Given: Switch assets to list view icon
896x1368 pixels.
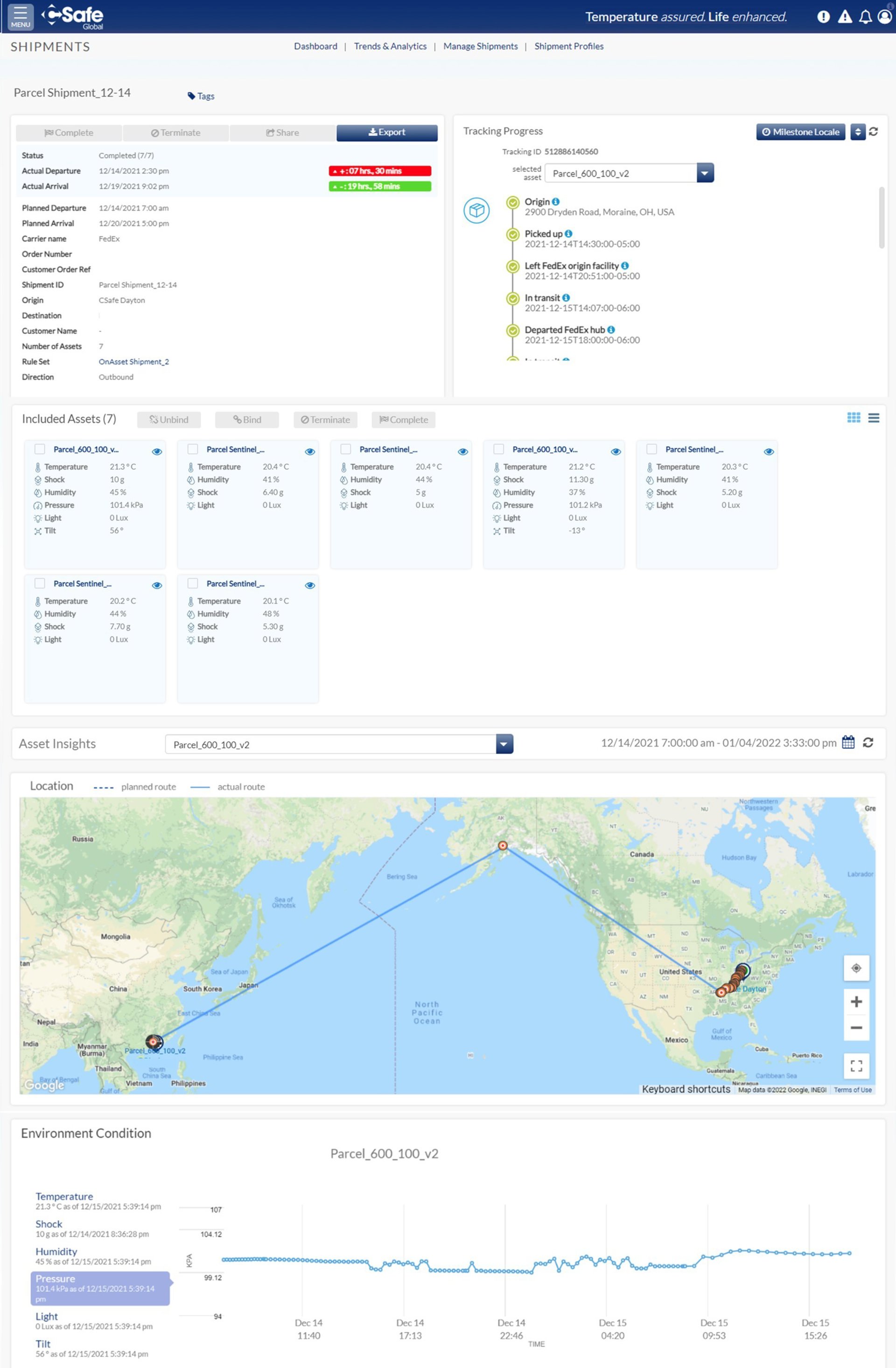Looking at the screenshot, I should 873,418.
